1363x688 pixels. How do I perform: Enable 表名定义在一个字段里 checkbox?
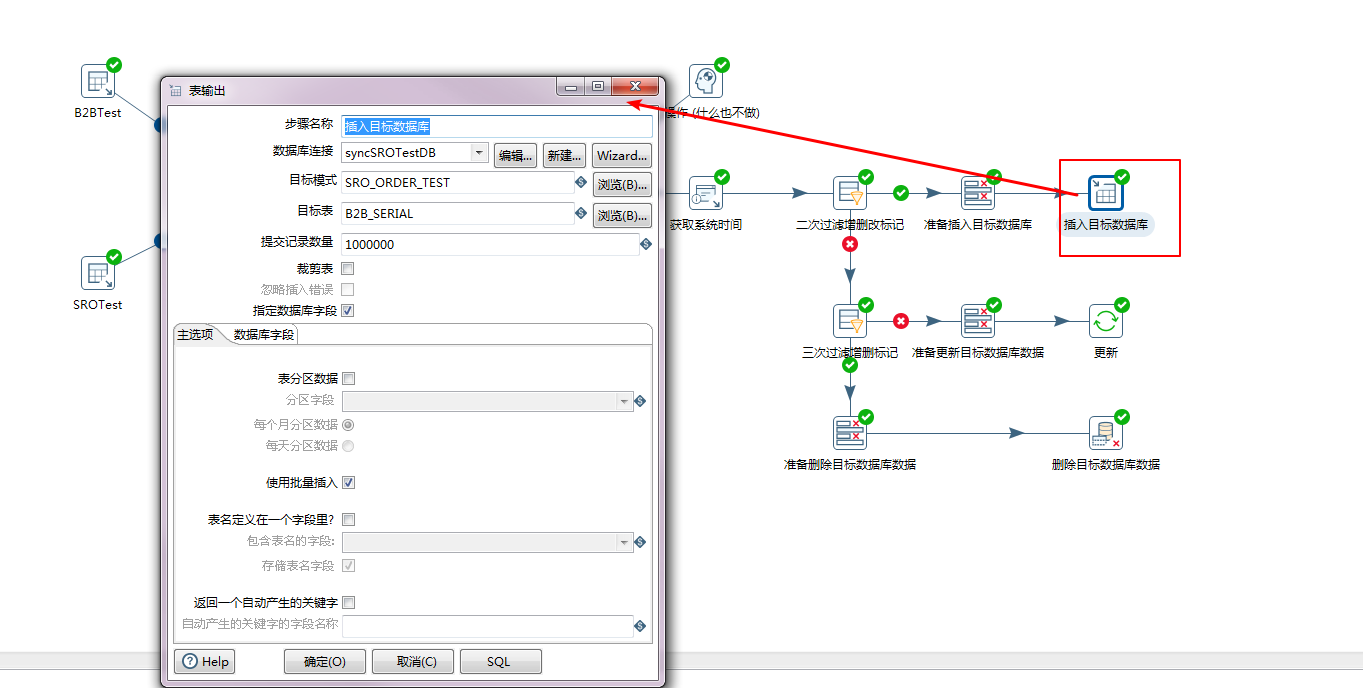[348, 519]
